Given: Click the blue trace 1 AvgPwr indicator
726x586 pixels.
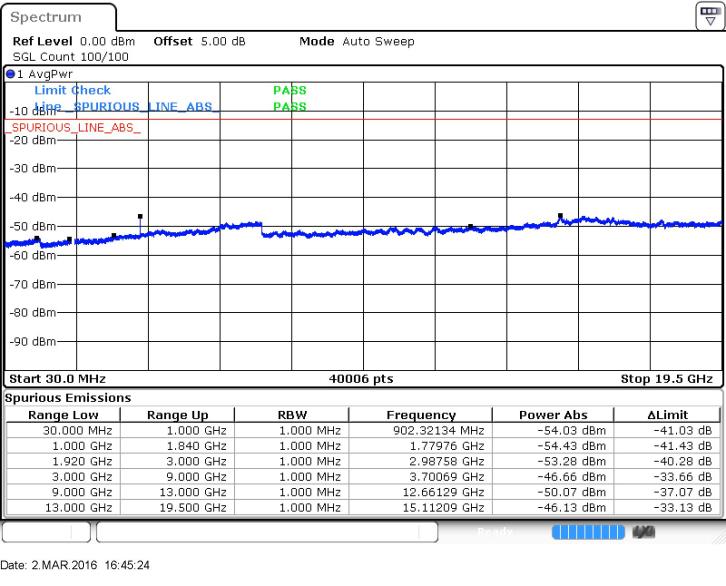Looking at the screenshot, I should [10, 74].
